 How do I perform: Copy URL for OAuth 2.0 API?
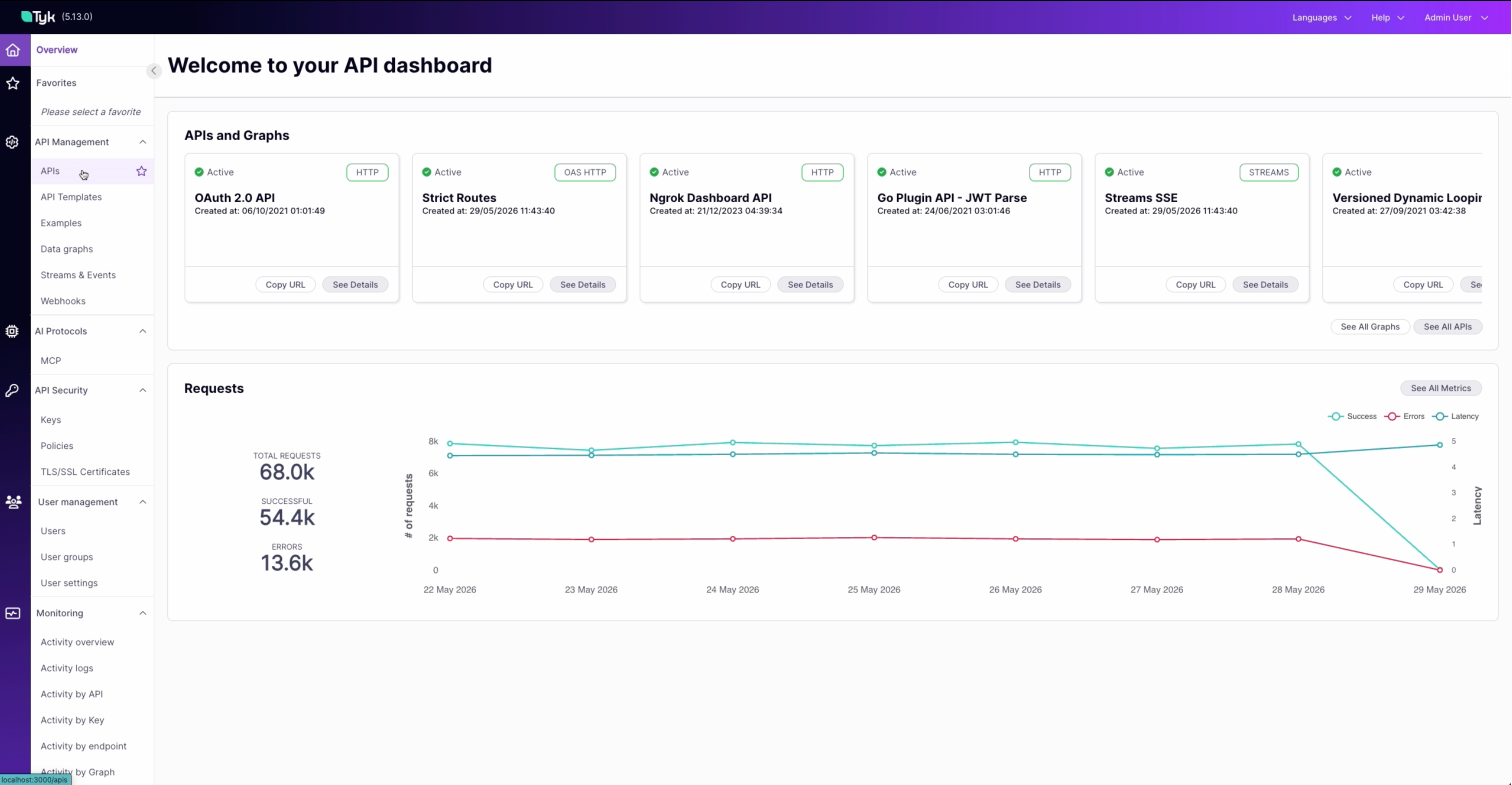pyautogui.click(x=285, y=285)
